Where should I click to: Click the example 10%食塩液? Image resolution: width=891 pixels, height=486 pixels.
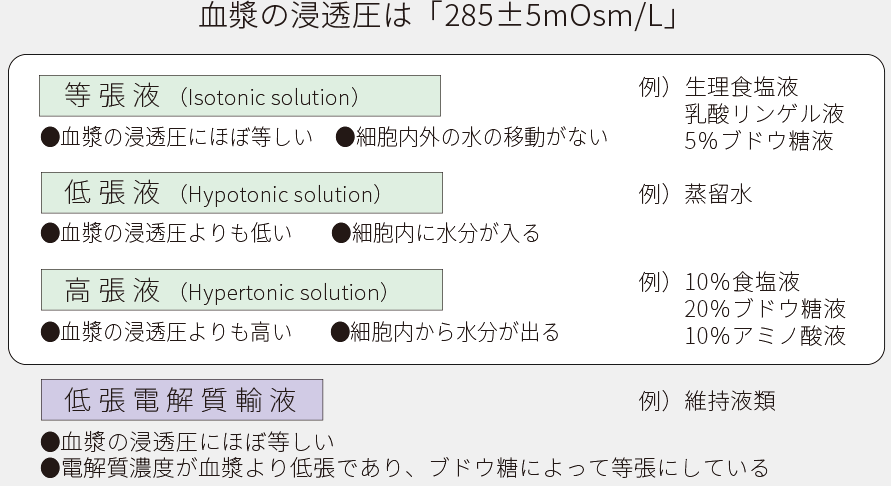click(x=742, y=282)
